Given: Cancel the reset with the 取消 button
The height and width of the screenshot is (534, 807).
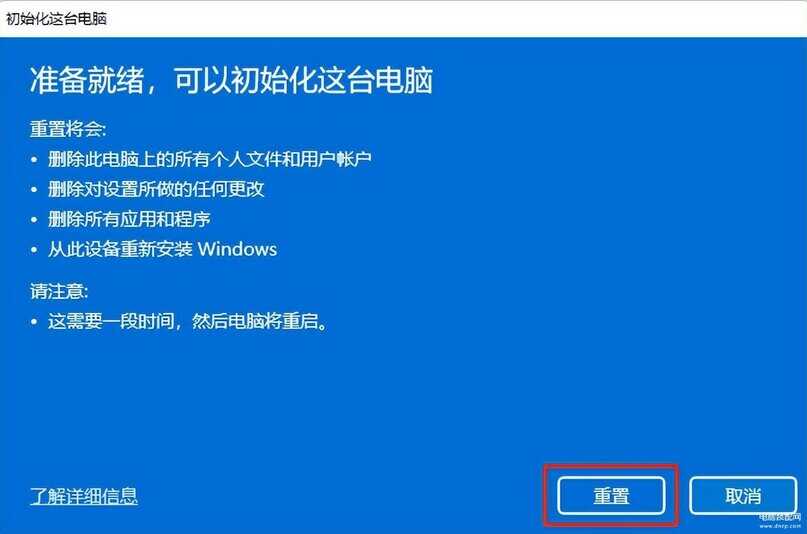Looking at the screenshot, I should click(743, 496).
